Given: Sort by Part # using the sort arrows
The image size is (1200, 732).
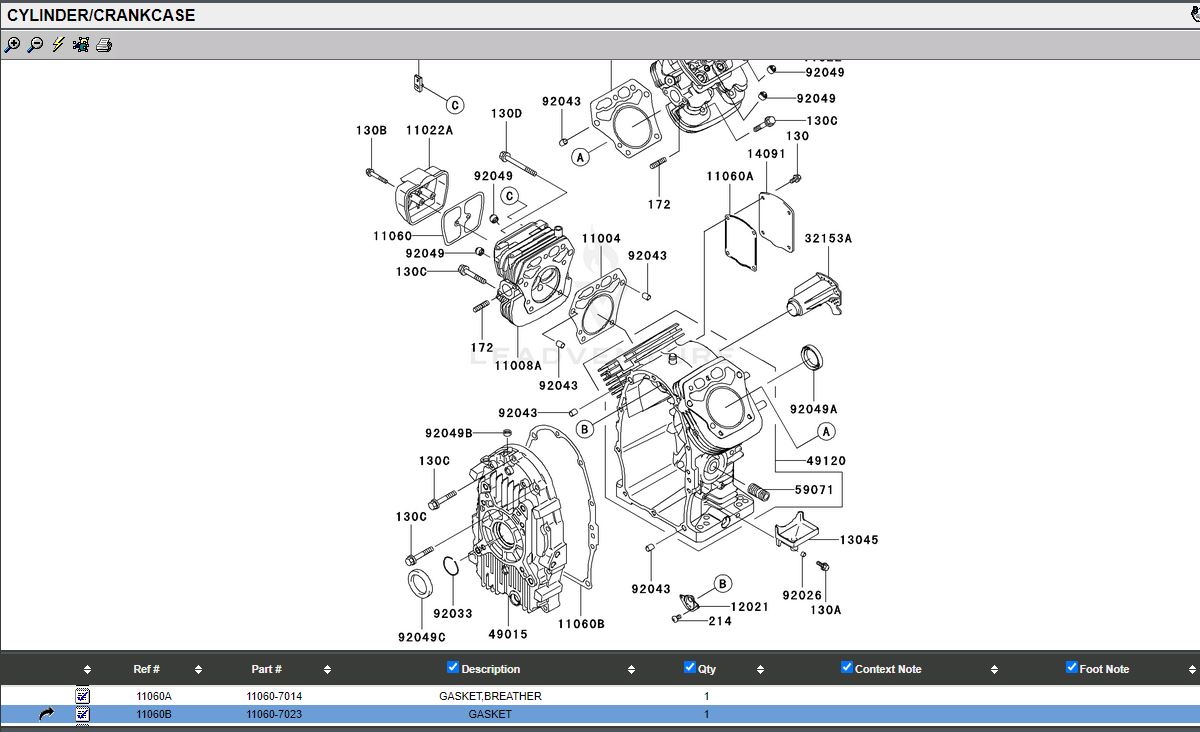Looking at the screenshot, I should (327, 670).
